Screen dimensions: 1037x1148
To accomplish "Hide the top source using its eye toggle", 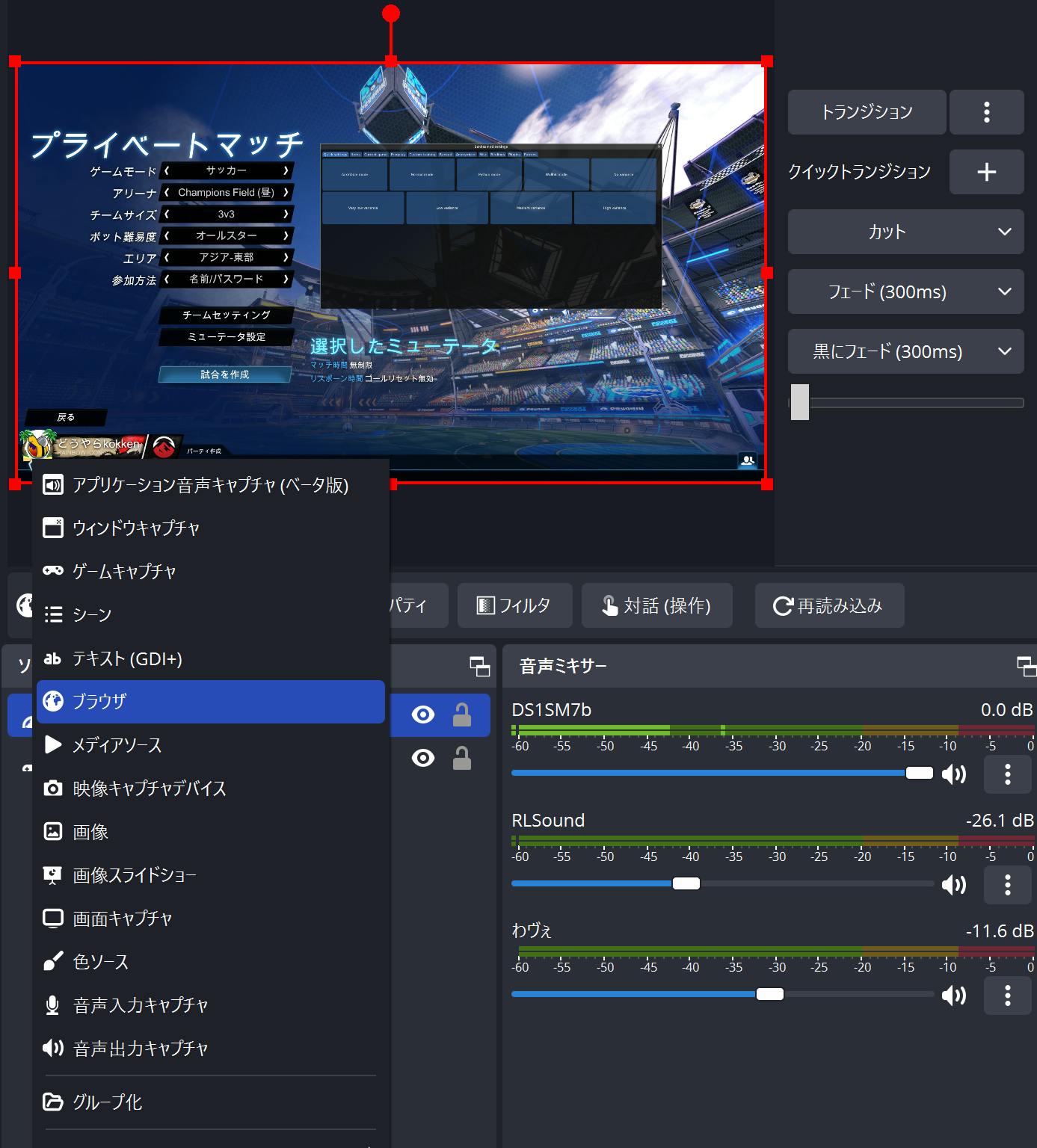I will pyautogui.click(x=423, y=715).
